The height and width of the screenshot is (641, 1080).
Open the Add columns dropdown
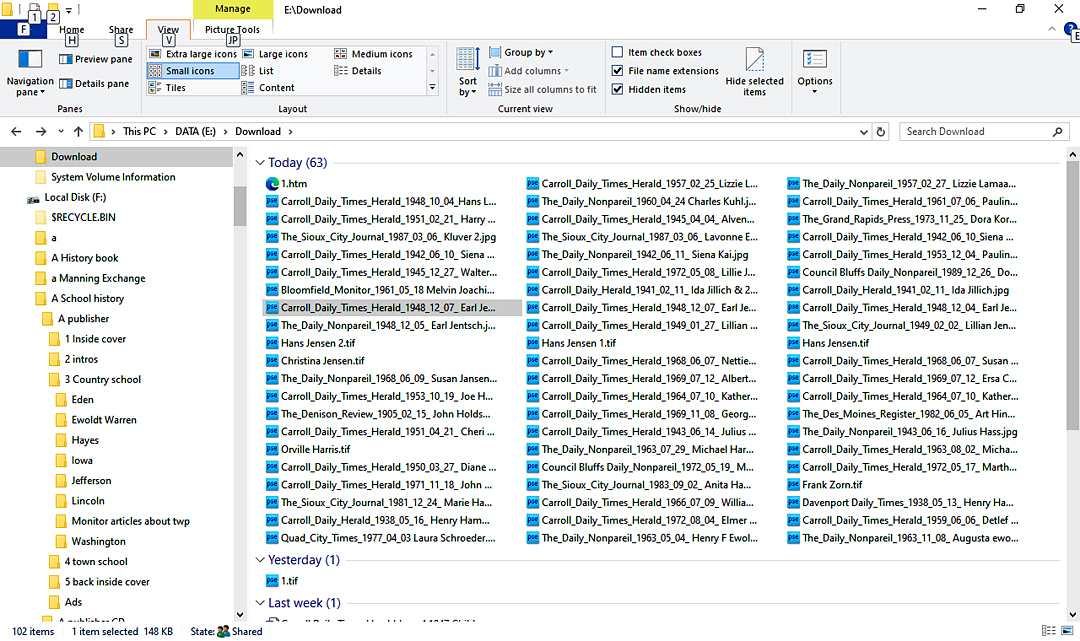pyautogui.click(x=528, y=71)
